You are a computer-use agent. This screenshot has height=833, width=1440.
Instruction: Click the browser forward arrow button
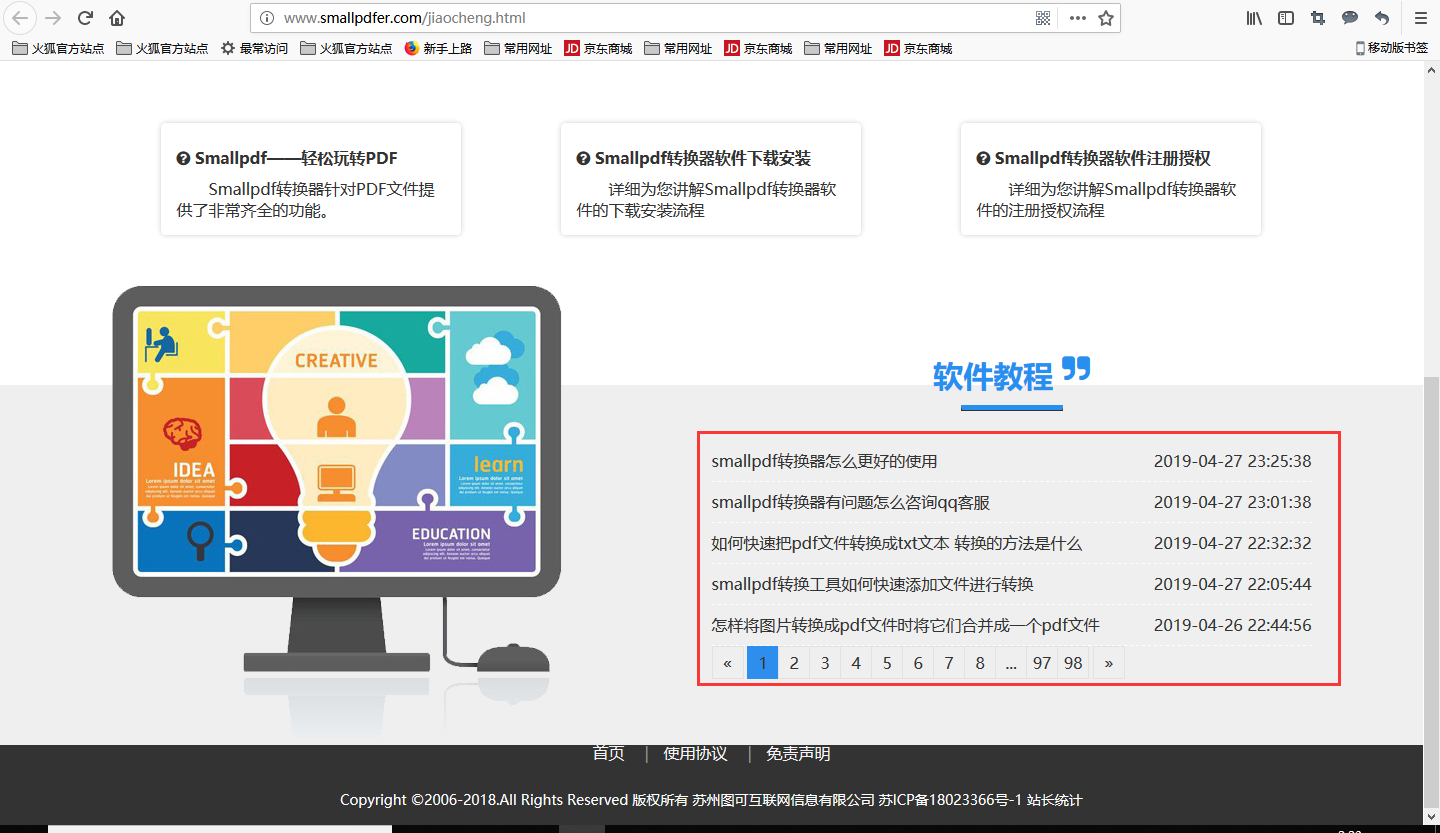54,18
